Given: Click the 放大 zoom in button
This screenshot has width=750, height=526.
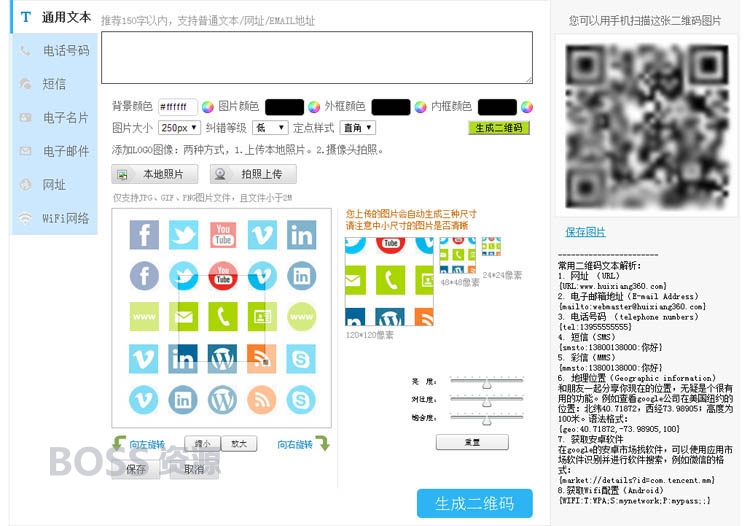Looking at the screenshot, I should (239, 443).
